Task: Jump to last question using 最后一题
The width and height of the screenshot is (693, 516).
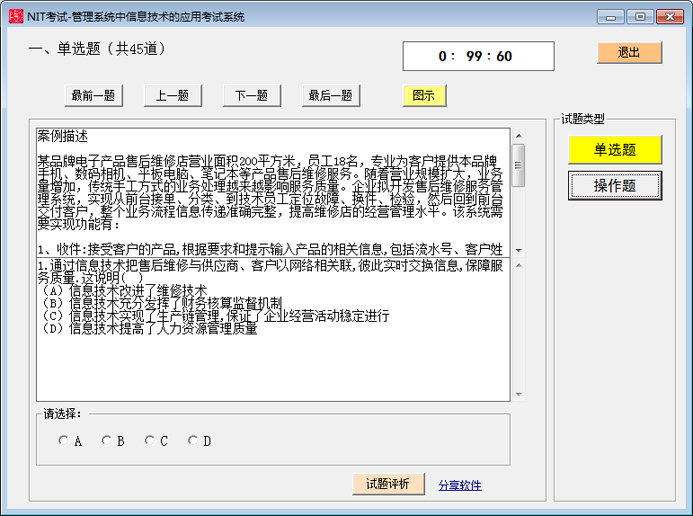Action: 331,96
